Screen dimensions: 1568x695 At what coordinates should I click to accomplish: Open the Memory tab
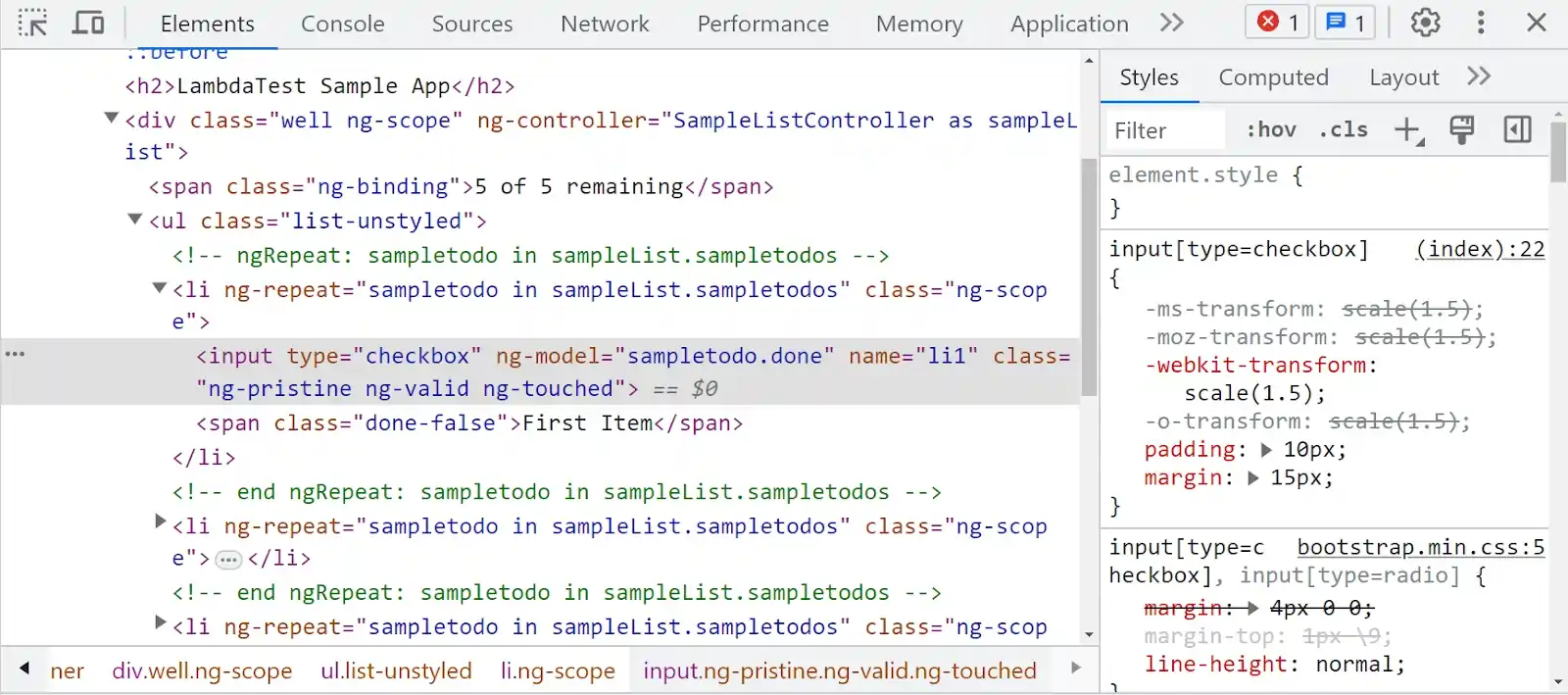(x=919, y=24)
